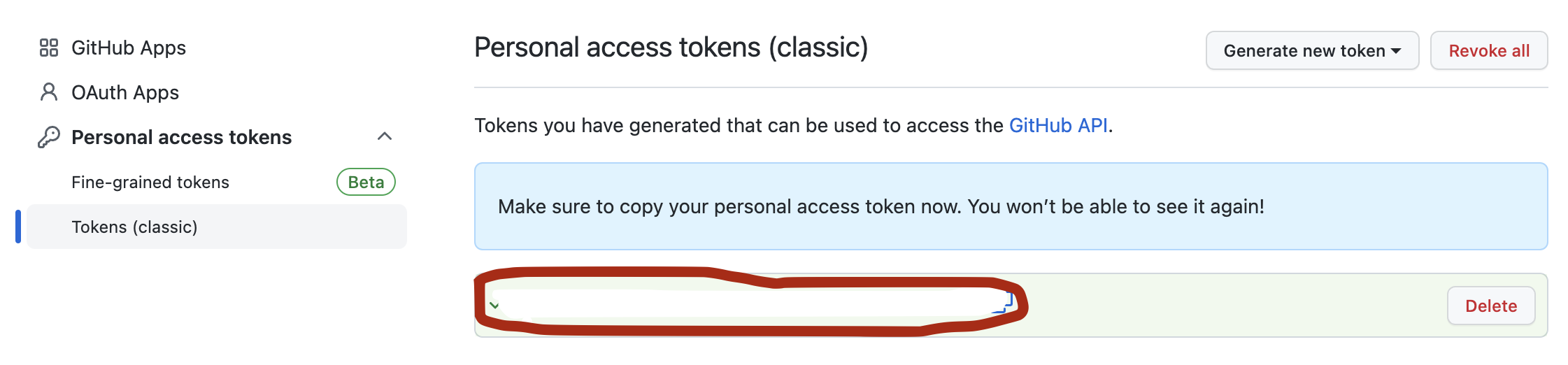Delete the newly generated token

tap(1491, 306)
